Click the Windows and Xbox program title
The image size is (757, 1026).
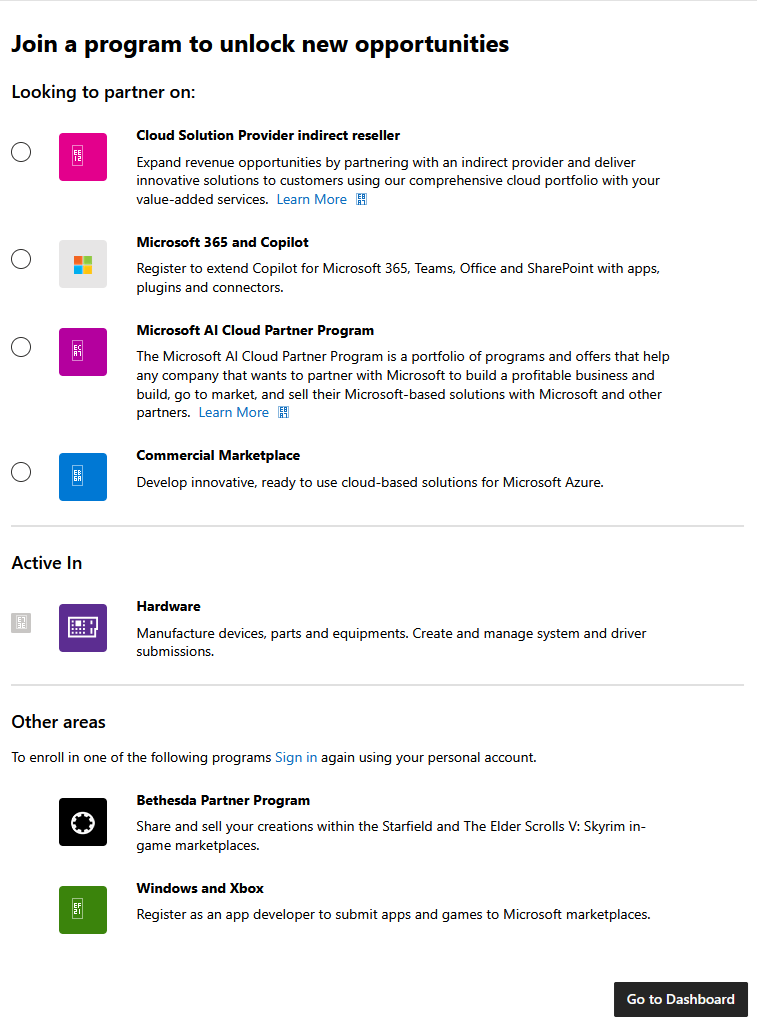(200, 888)
